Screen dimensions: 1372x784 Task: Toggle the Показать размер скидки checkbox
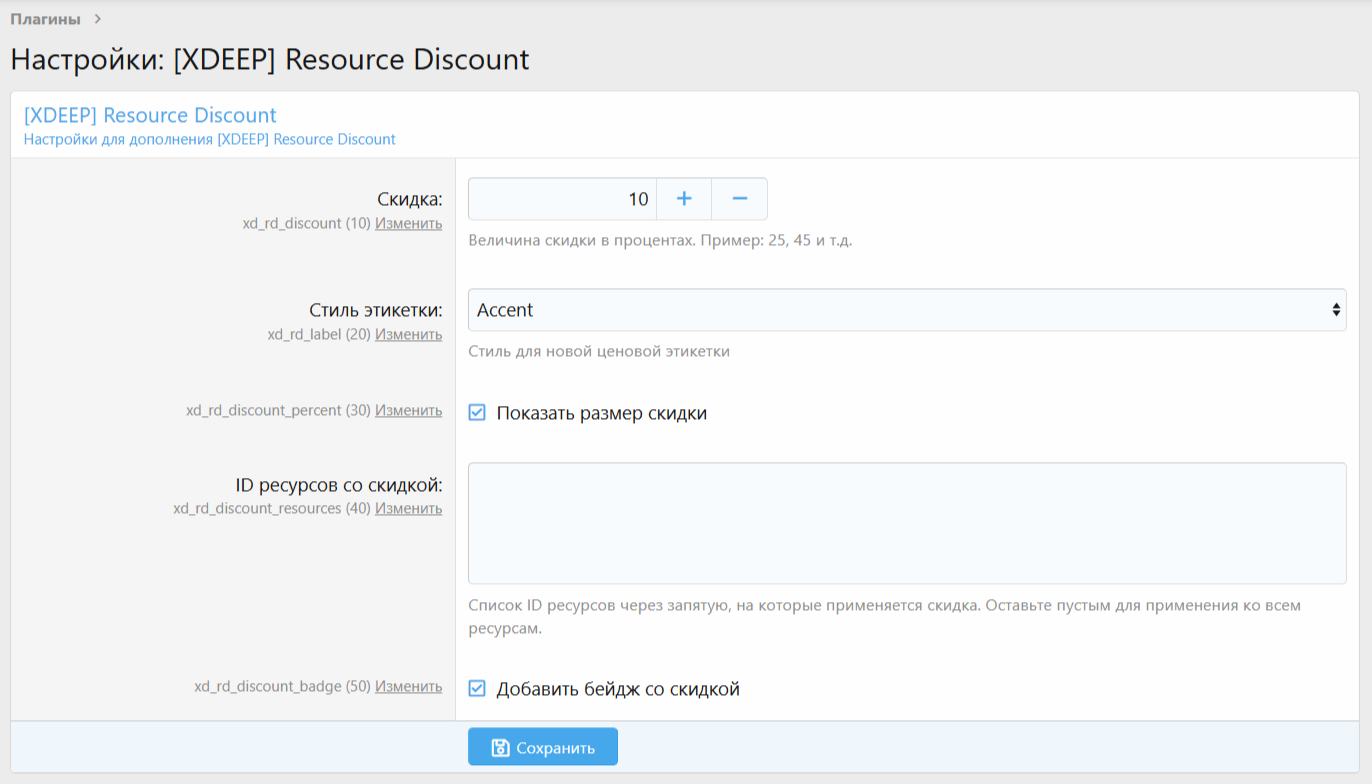478,413
